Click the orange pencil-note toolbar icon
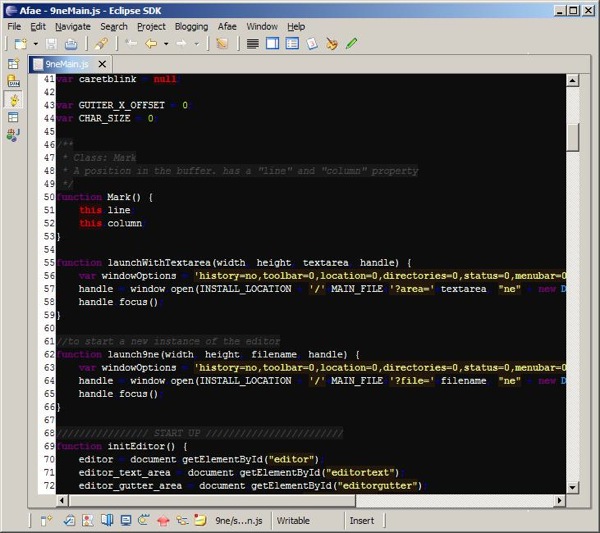The image size is (600, 533). point(222,44)
